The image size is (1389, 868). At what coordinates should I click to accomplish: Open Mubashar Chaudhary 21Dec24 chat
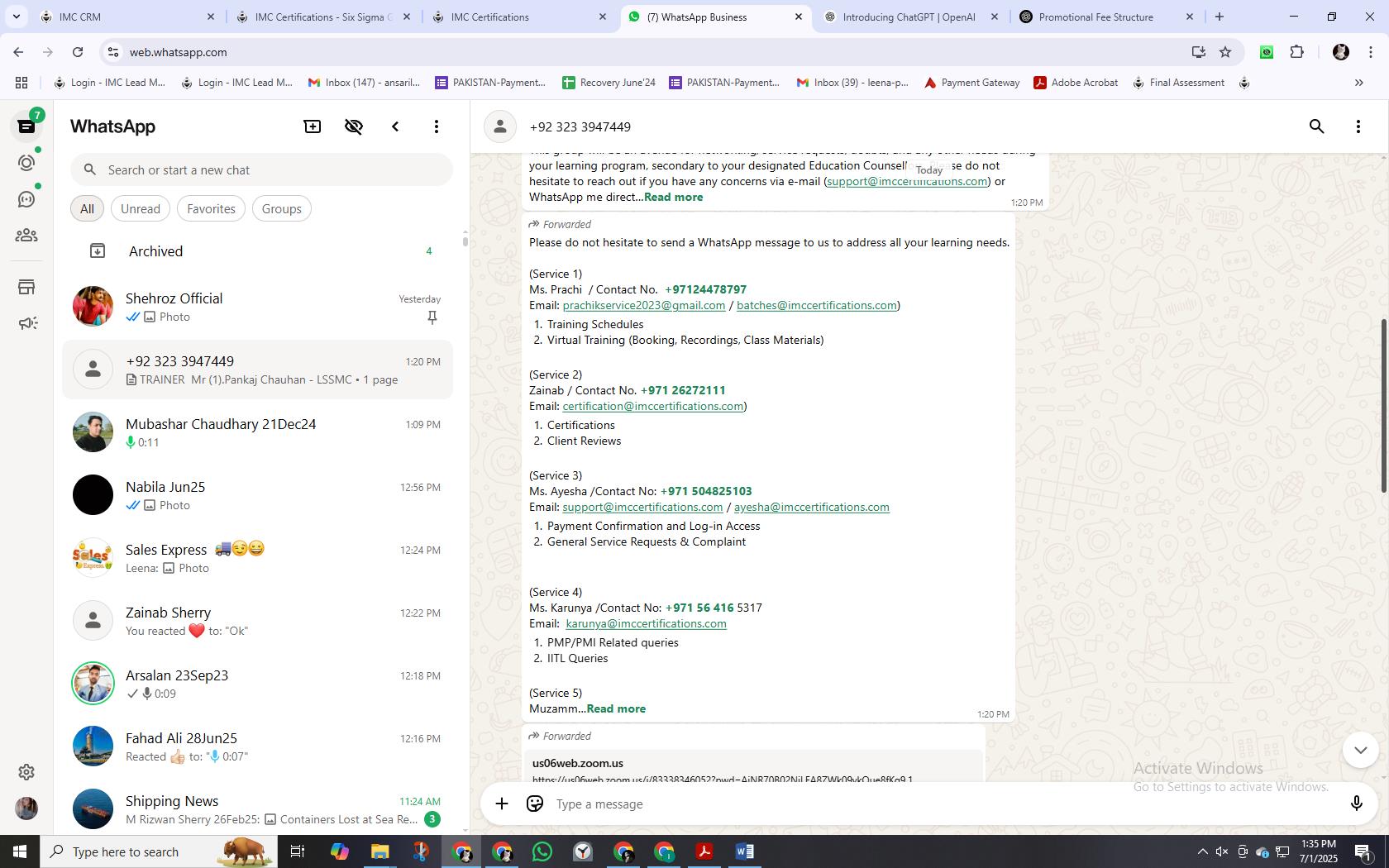[x=257, y=432]
